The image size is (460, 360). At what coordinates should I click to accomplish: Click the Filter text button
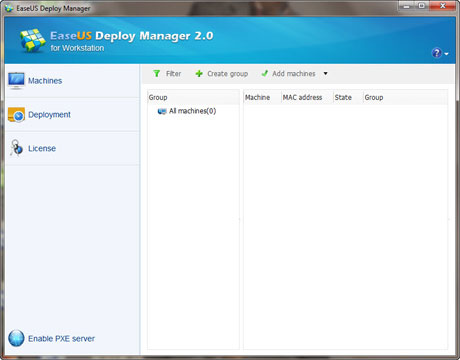pyautogui.click(x=173, y=74)
